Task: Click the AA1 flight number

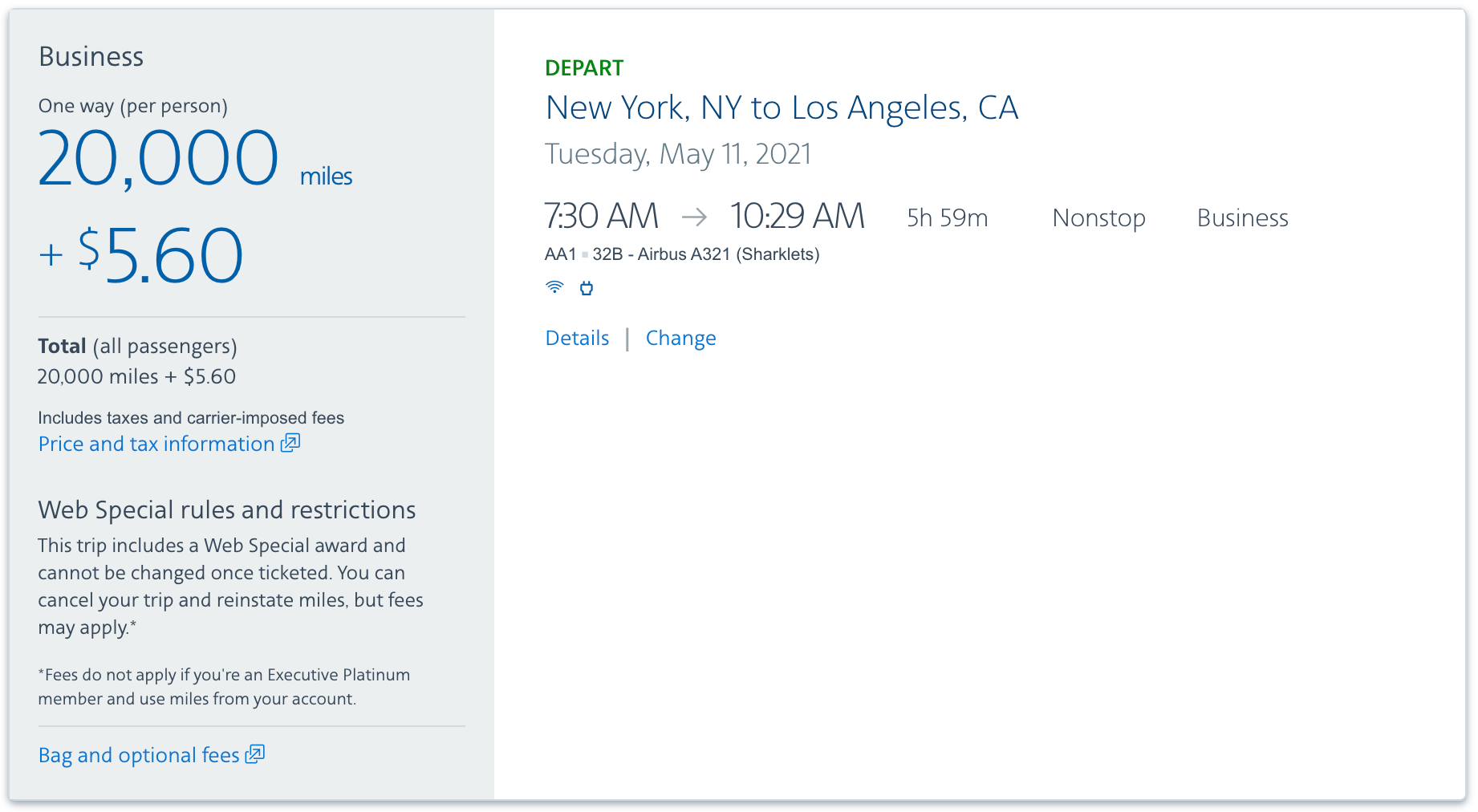Action: [560, 254]
